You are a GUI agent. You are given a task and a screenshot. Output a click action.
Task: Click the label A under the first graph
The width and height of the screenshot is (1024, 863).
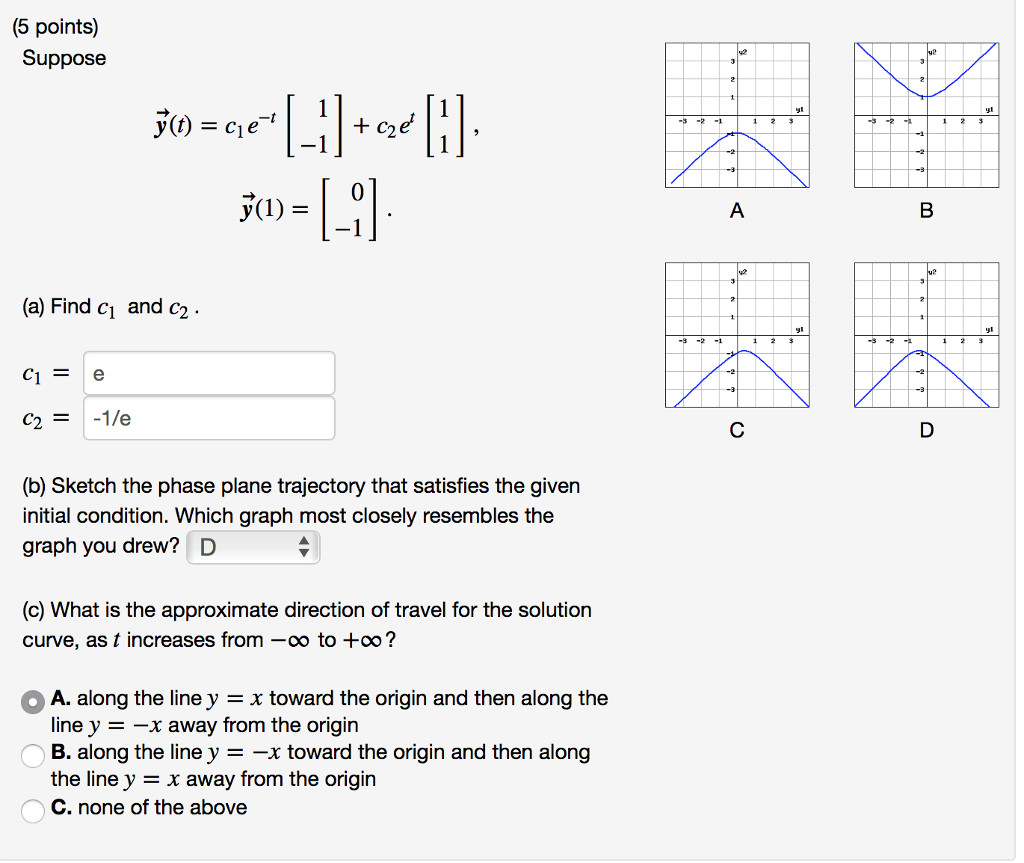click(x=737, y=210)
